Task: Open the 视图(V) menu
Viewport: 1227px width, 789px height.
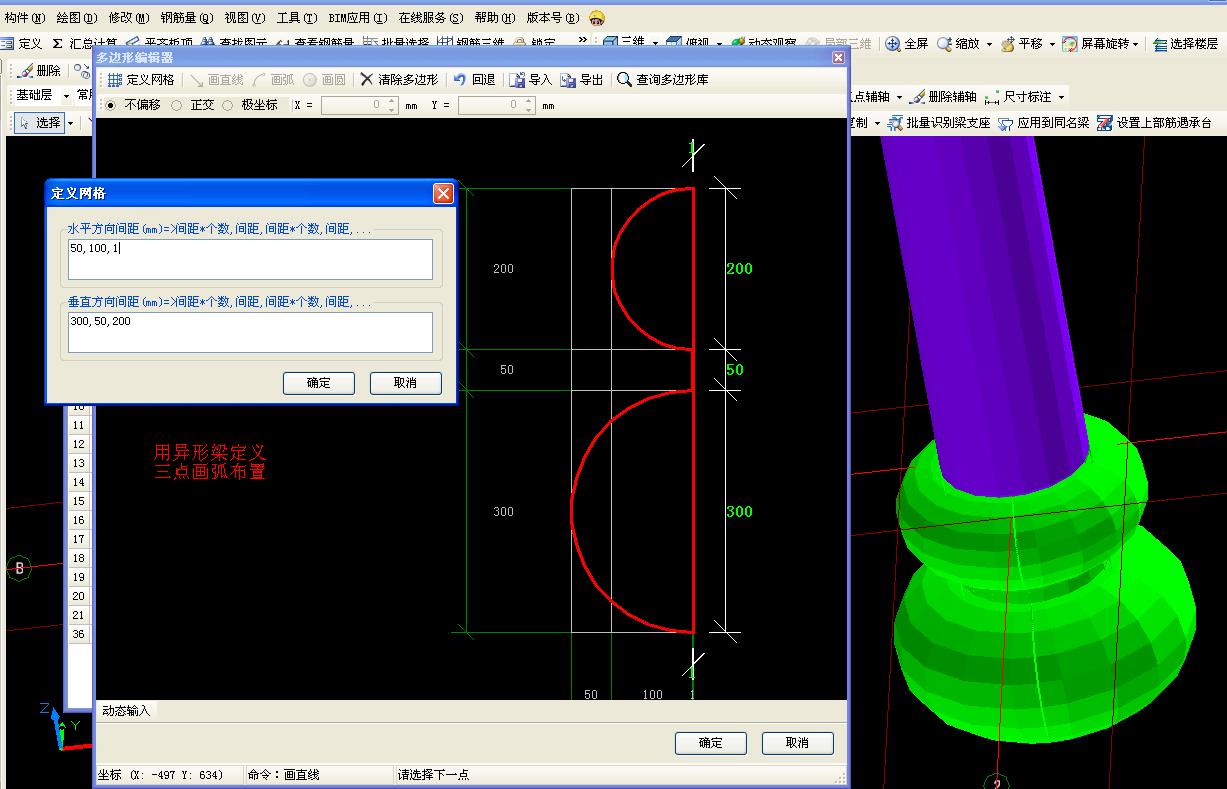Action: tap(245, 18)
